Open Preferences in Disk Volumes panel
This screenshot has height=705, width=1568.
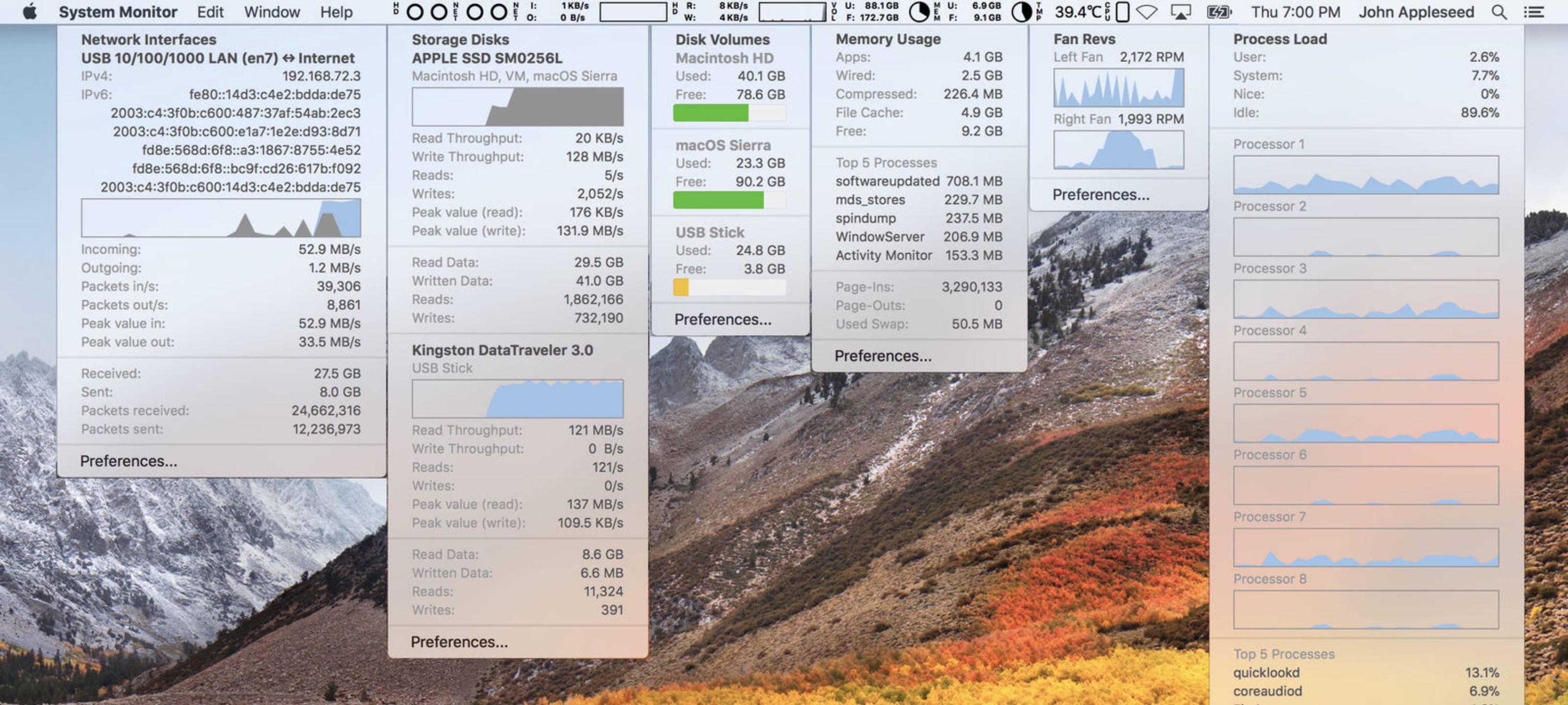click(x=722, y=319)
